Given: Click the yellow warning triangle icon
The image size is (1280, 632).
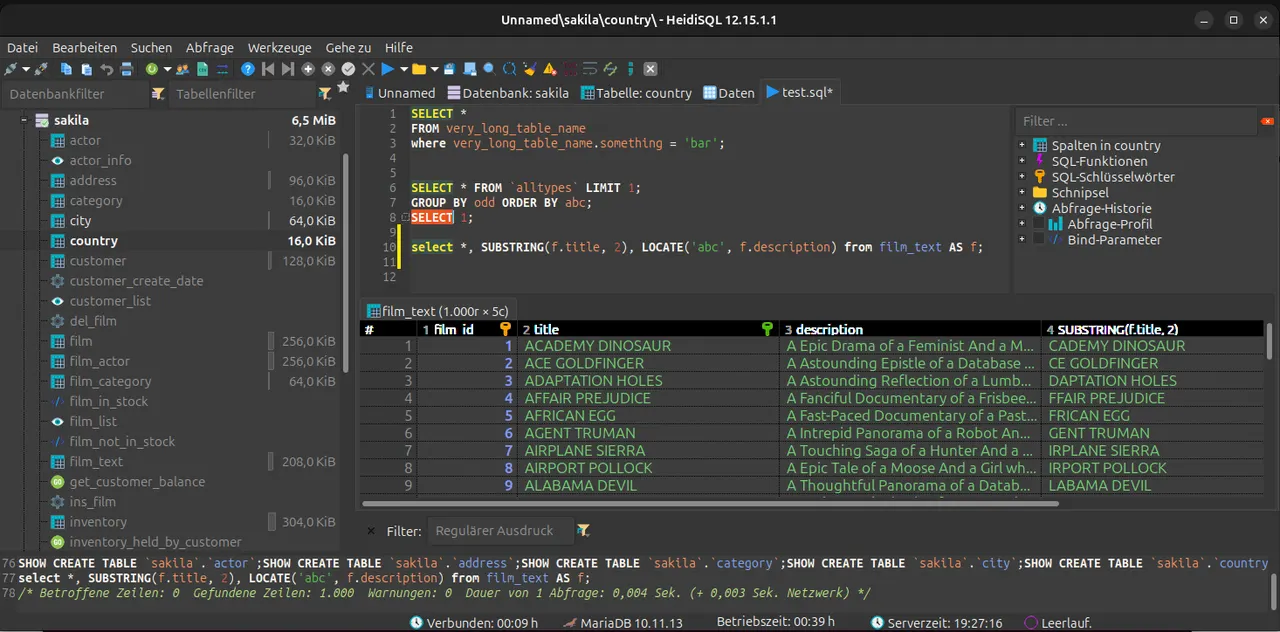Looking at the screenshot, I should click(x=550, y=69).
